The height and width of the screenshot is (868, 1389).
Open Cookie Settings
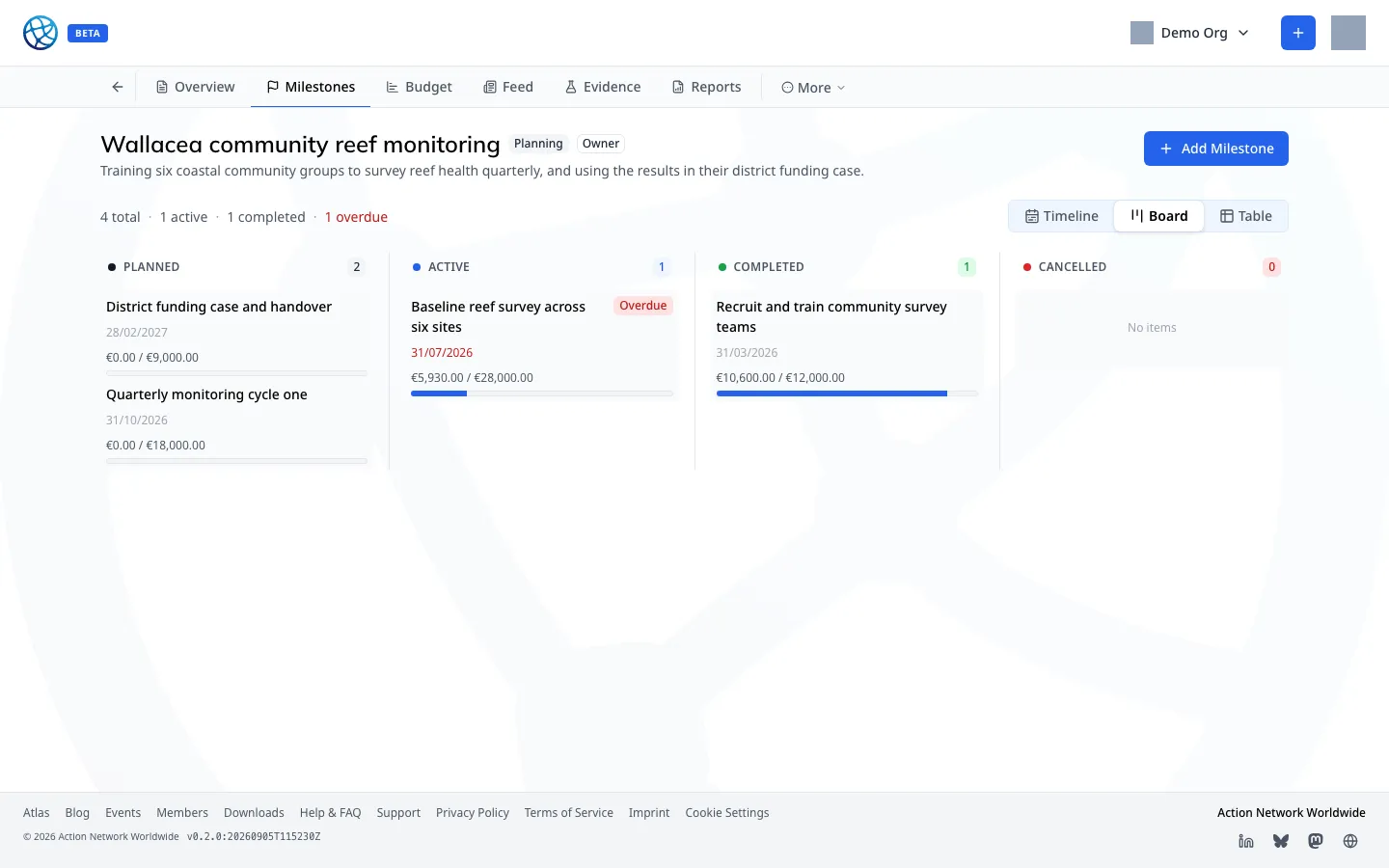tap(727, 813)
